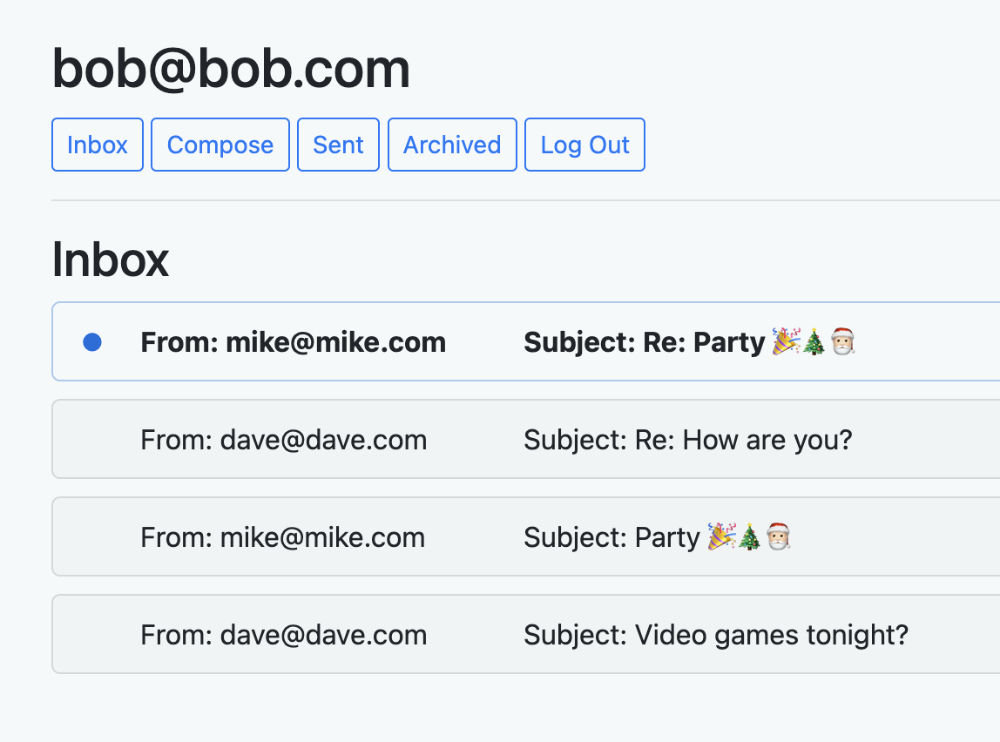Click Christmas tree emoji in bold Re: Party subject
This screenshot has width=1000, height=742.
(x=814, y=343)
